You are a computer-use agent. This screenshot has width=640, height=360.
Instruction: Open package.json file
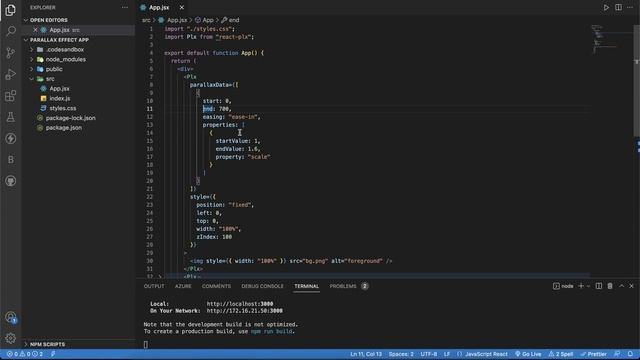(x=63, y=128)
